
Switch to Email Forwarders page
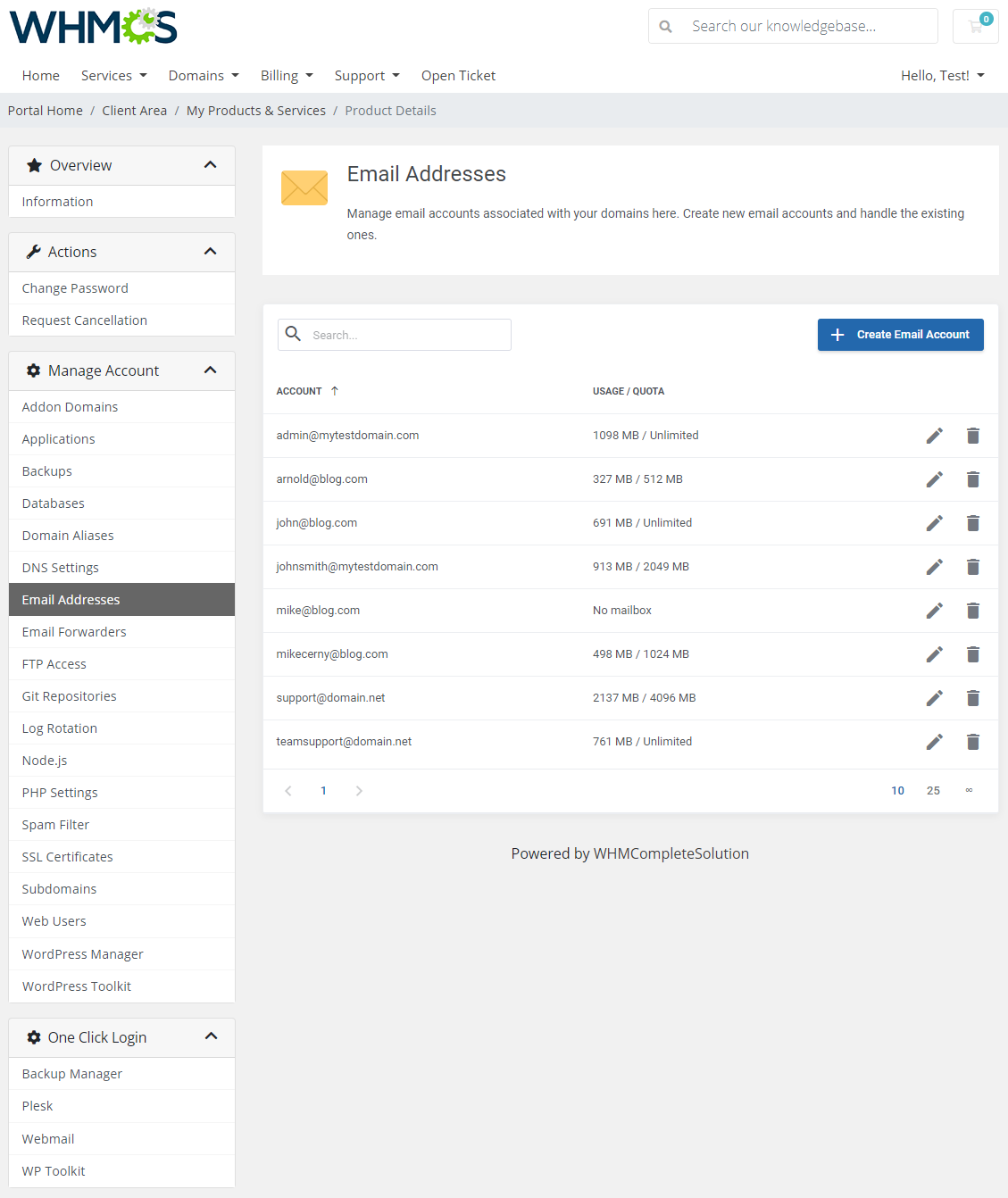[x=74, y=631]
